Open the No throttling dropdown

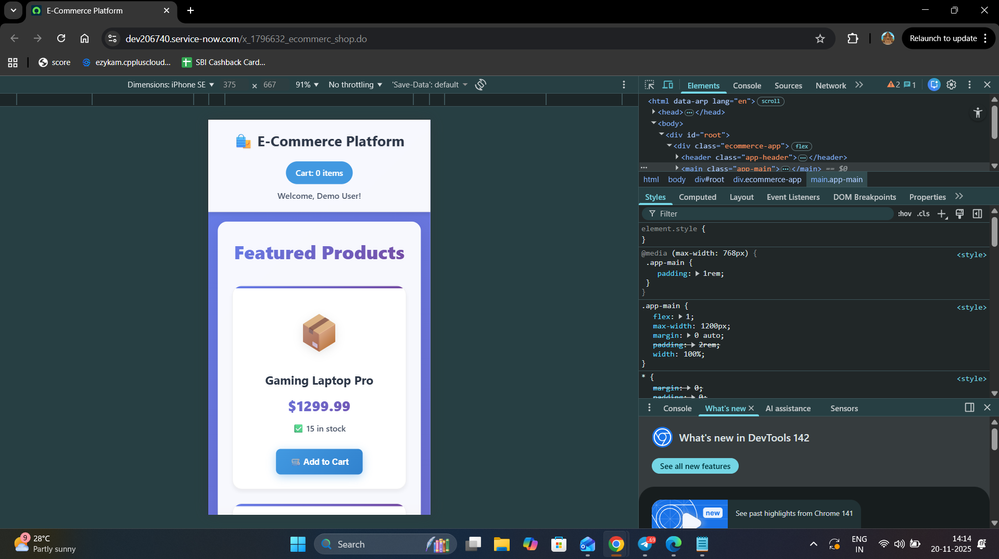coord(355,85)
